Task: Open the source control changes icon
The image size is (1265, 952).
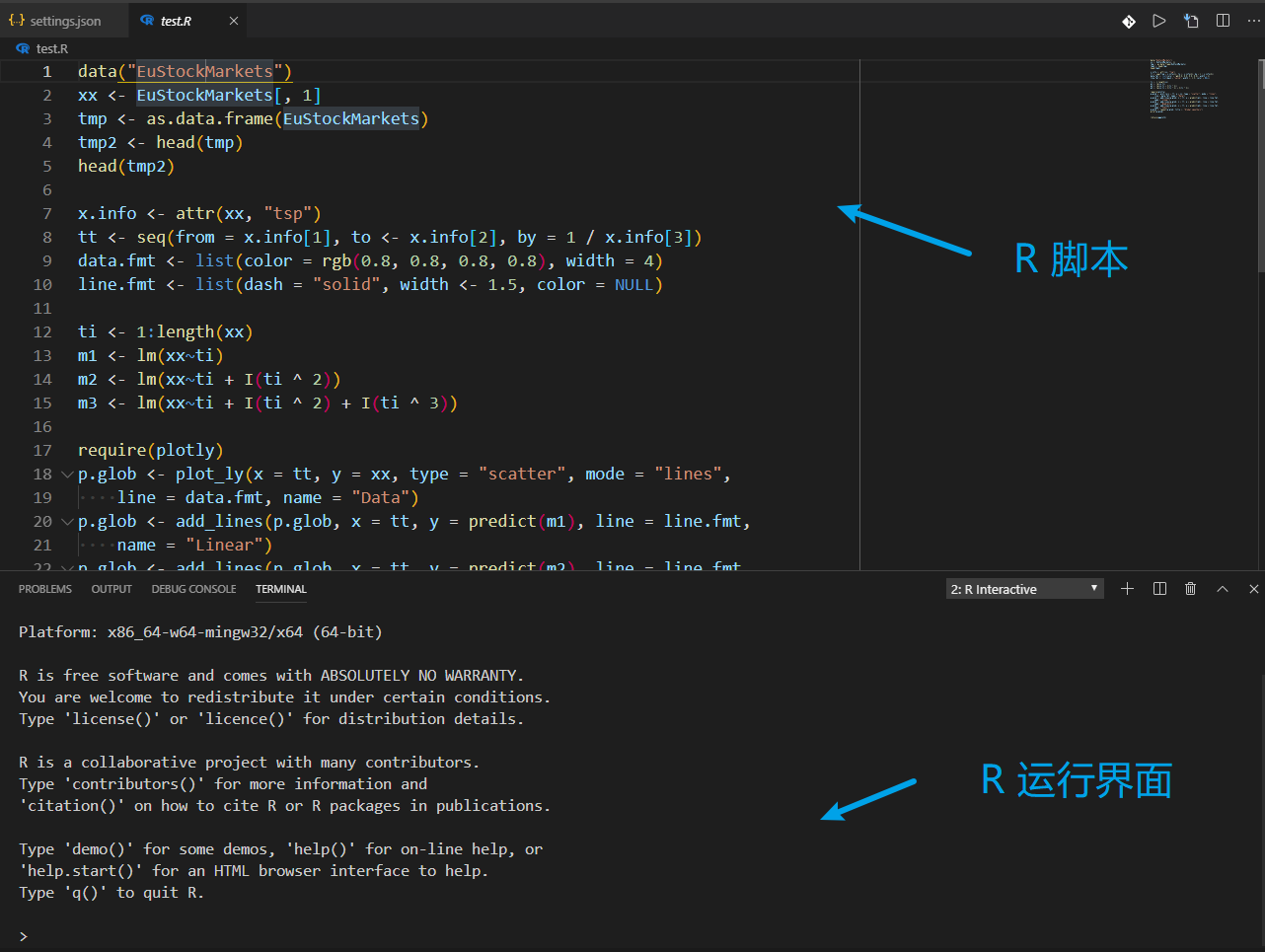Action: click(x=1129, y=21)
